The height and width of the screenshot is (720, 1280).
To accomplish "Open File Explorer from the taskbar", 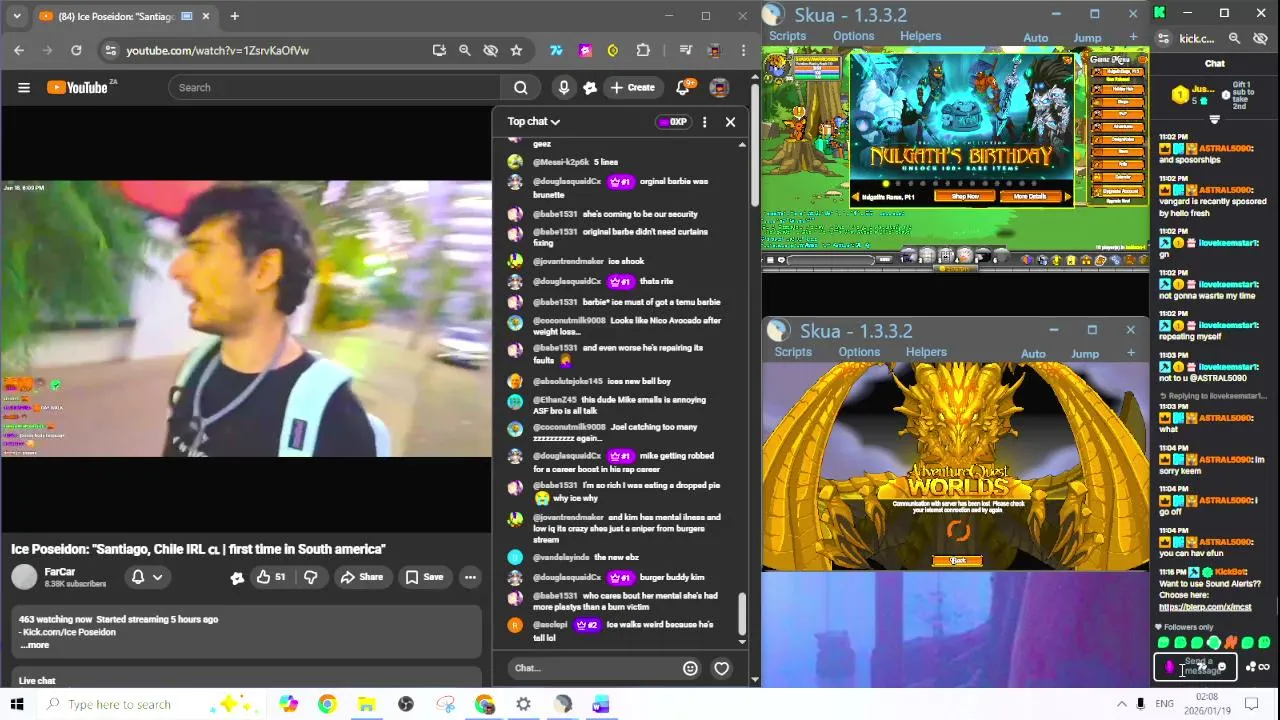I will pos(366,704).
